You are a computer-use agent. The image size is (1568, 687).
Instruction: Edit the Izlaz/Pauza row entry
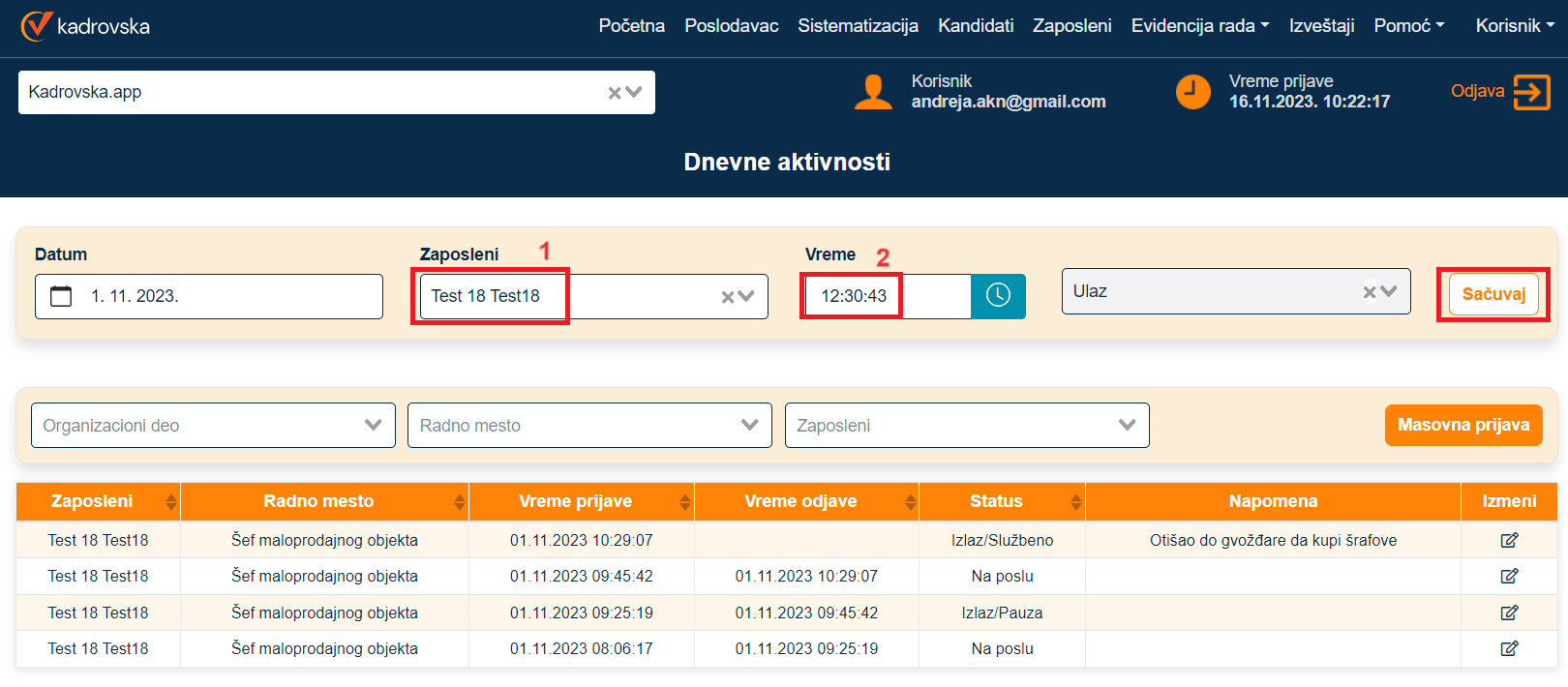point(1509,612)
